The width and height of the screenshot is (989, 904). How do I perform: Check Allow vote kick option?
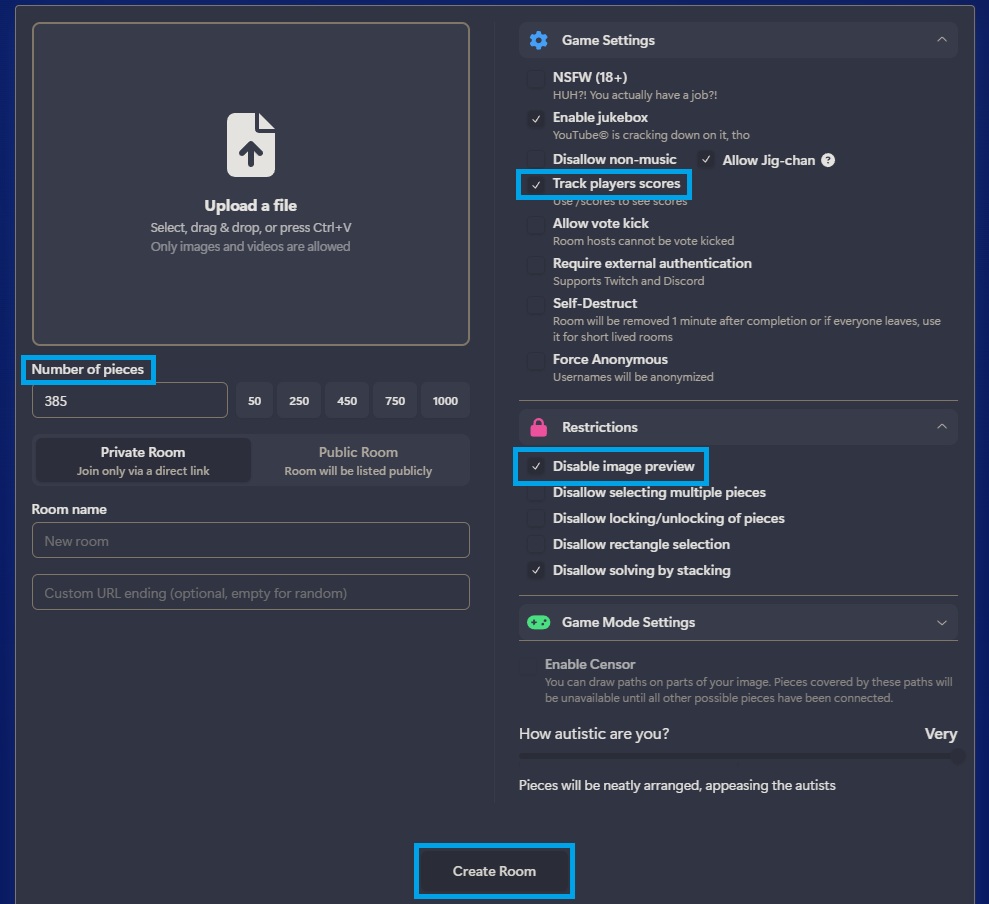tap(536, 225)
